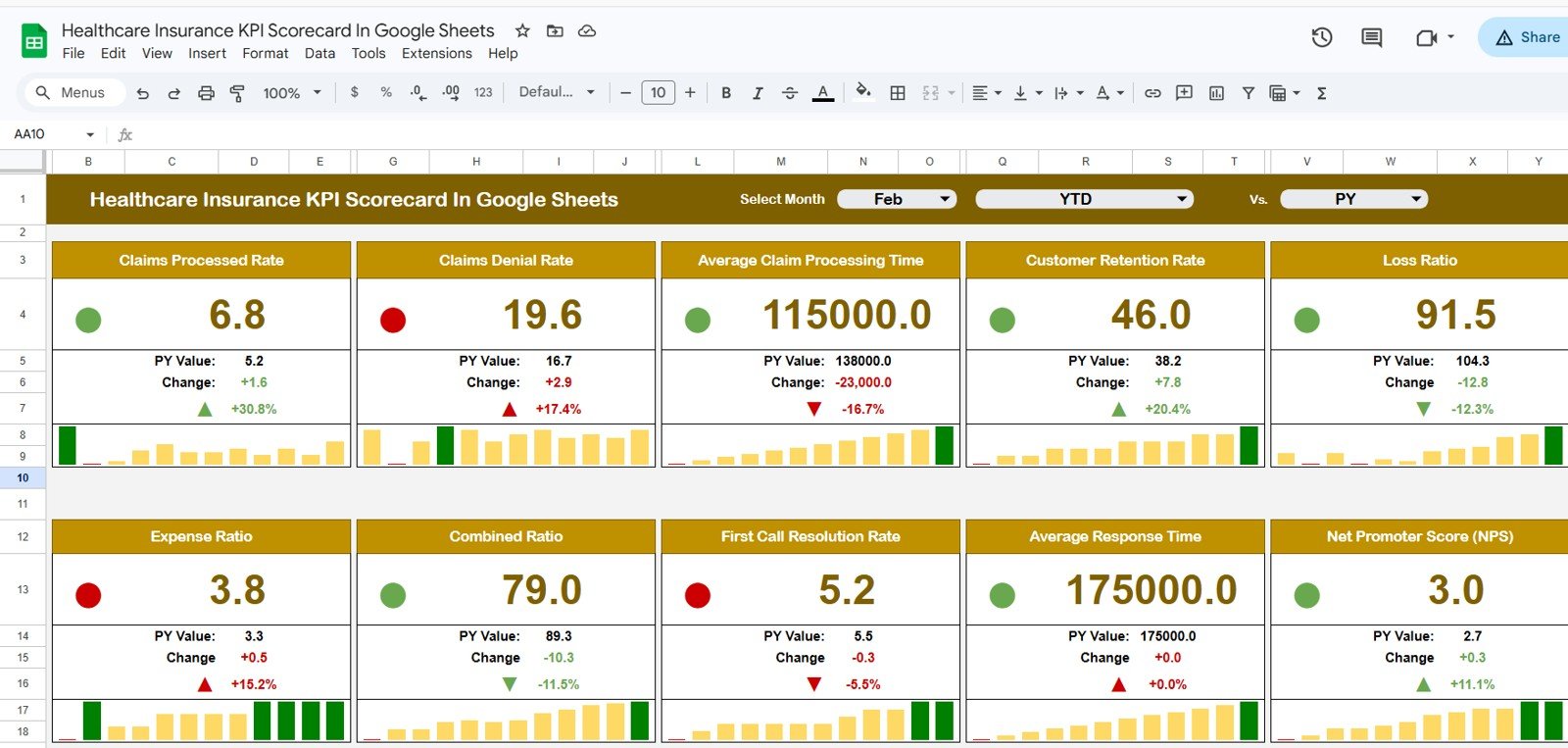Search the Menus box
1568x748 pixels.
[x=74, y=92]
